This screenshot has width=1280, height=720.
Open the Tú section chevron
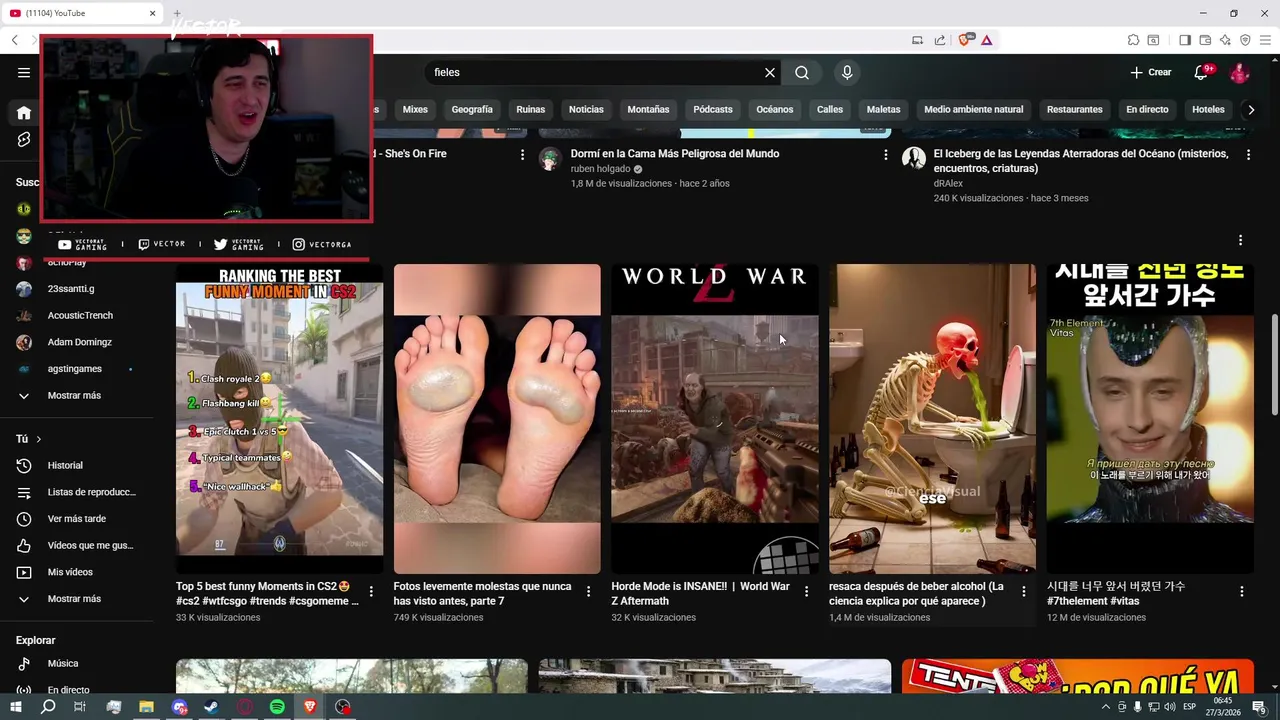pos(39,439)
